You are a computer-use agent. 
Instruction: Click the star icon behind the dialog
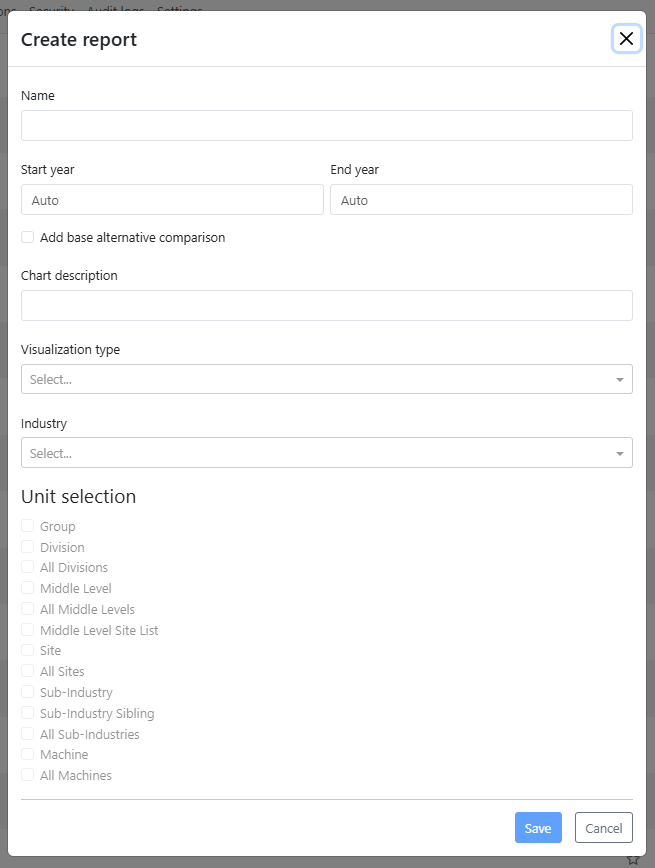coord(633,860)
